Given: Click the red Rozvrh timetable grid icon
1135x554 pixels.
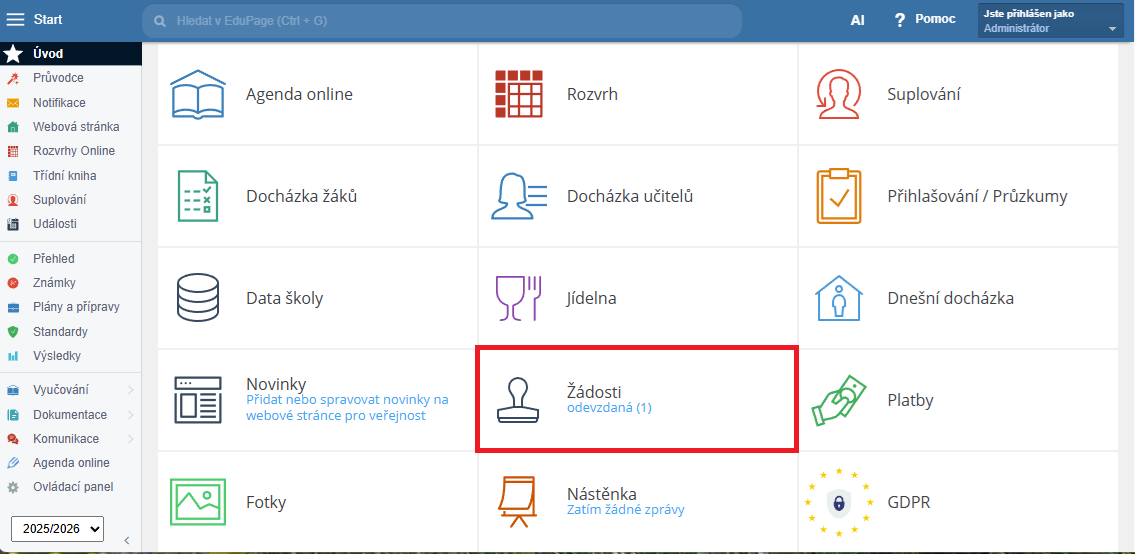Looking at the screenshot, I should [x=519, y=95].
